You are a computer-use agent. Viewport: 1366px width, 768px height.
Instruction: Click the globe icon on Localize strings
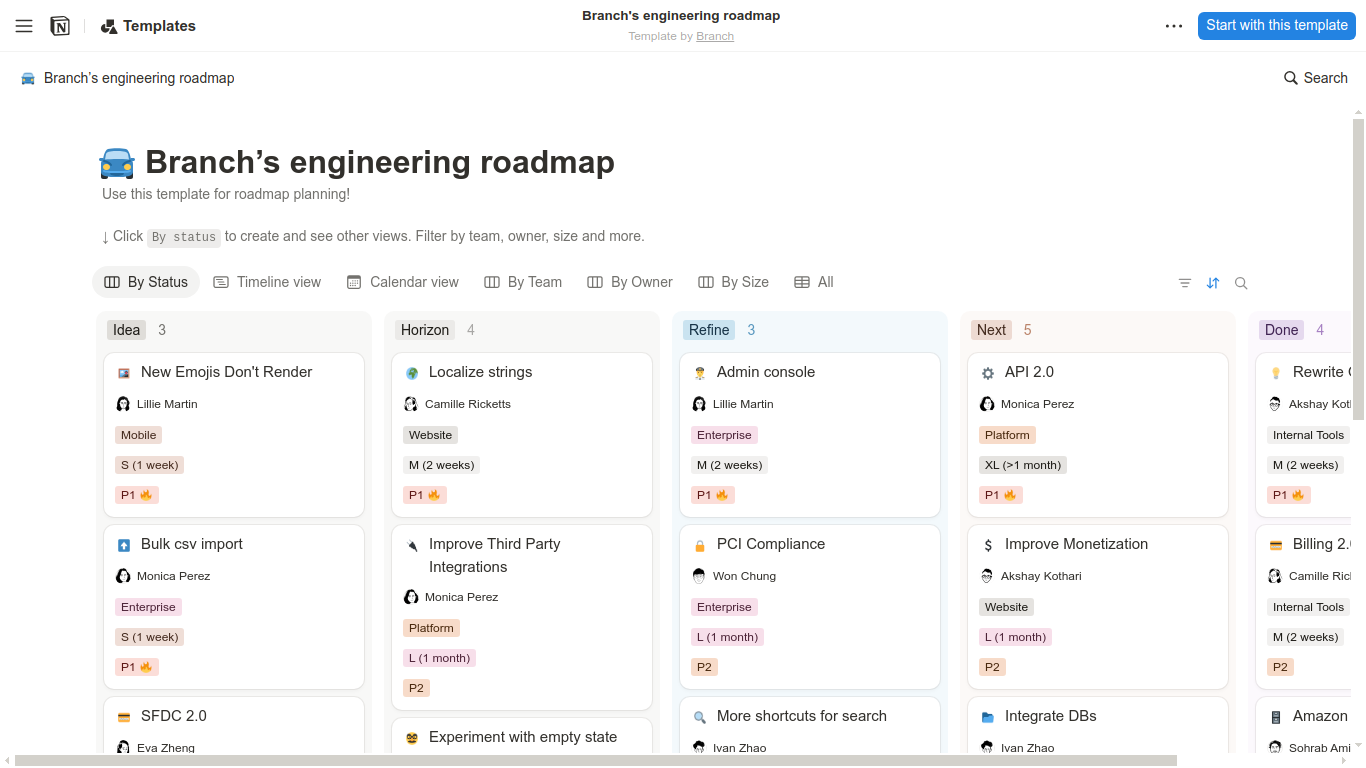(x=412, y=373)
